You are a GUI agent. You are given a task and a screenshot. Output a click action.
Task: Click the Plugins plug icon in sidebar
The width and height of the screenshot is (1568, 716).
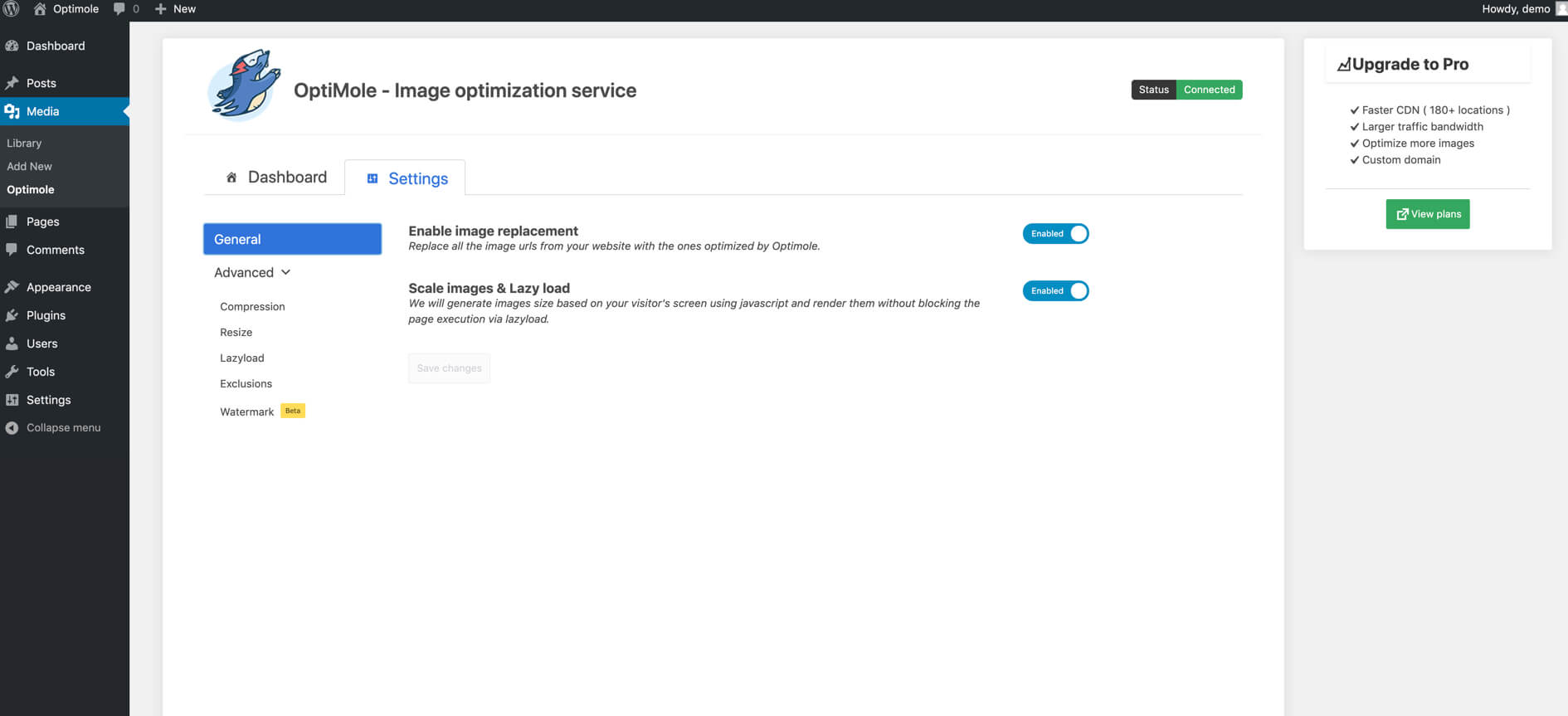point(12,315)
